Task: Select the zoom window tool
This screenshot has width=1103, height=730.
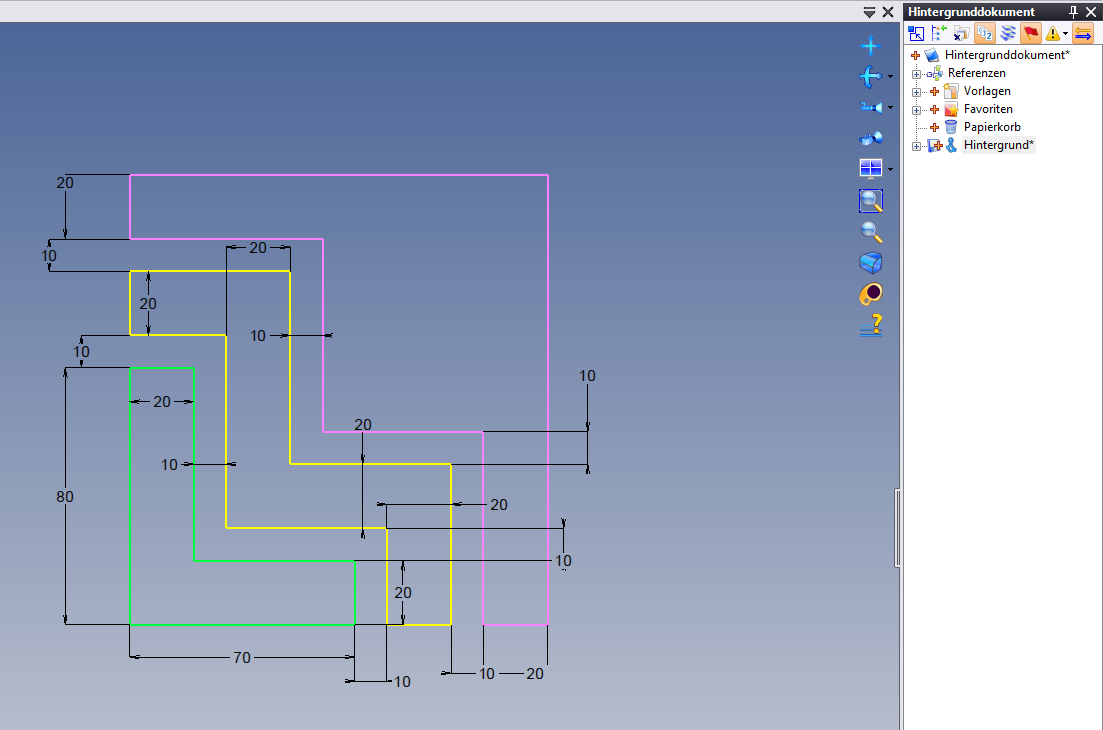Action: coord(871,201)
